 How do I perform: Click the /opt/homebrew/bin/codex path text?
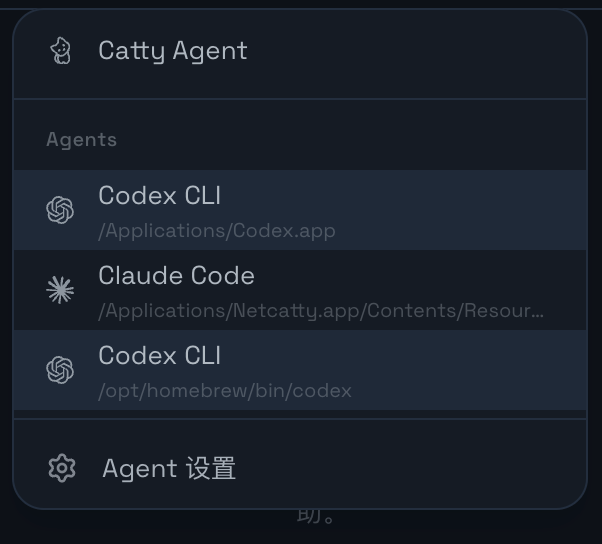coord(224,391)
